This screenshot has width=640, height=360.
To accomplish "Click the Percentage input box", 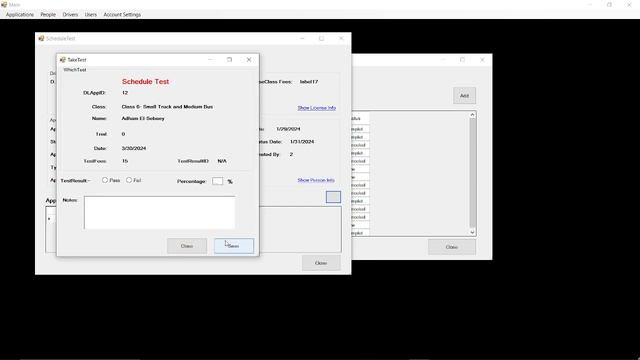I will [218, 181].
